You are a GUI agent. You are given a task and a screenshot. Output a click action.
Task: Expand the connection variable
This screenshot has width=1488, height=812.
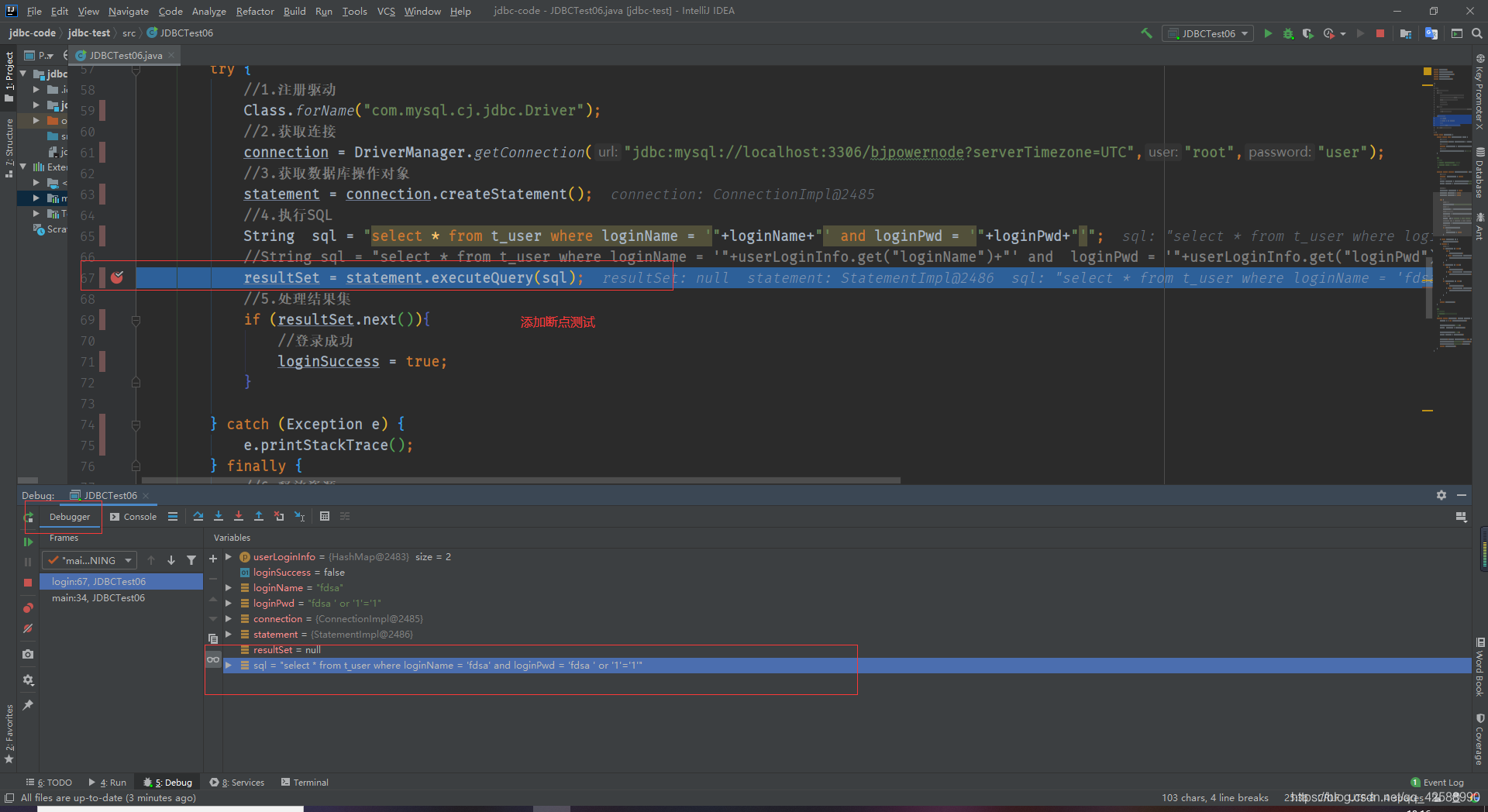[229, 619]
